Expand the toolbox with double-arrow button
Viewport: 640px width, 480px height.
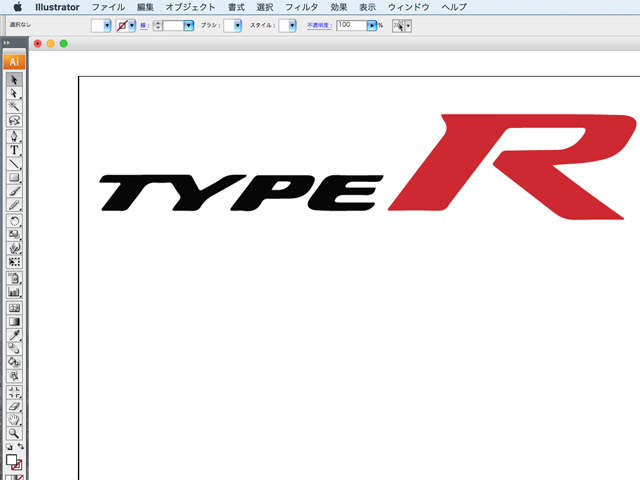(7, 42)
